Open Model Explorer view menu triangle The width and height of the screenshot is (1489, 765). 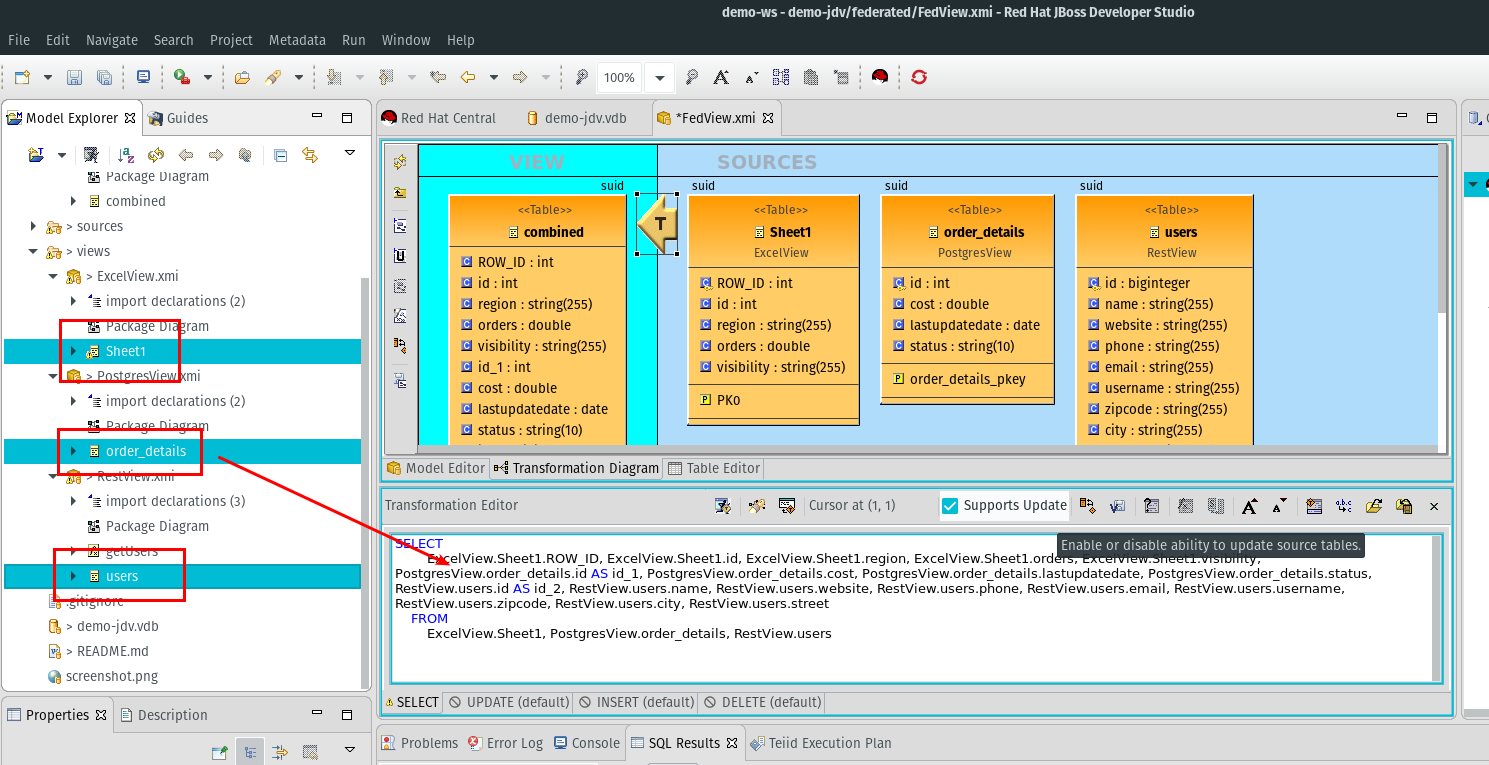click(x=350, y=153)
